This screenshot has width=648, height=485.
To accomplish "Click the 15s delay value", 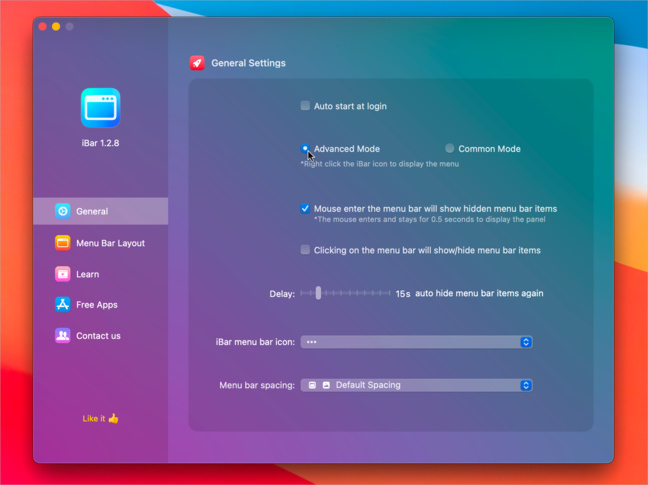I will [x=403, y=294].
